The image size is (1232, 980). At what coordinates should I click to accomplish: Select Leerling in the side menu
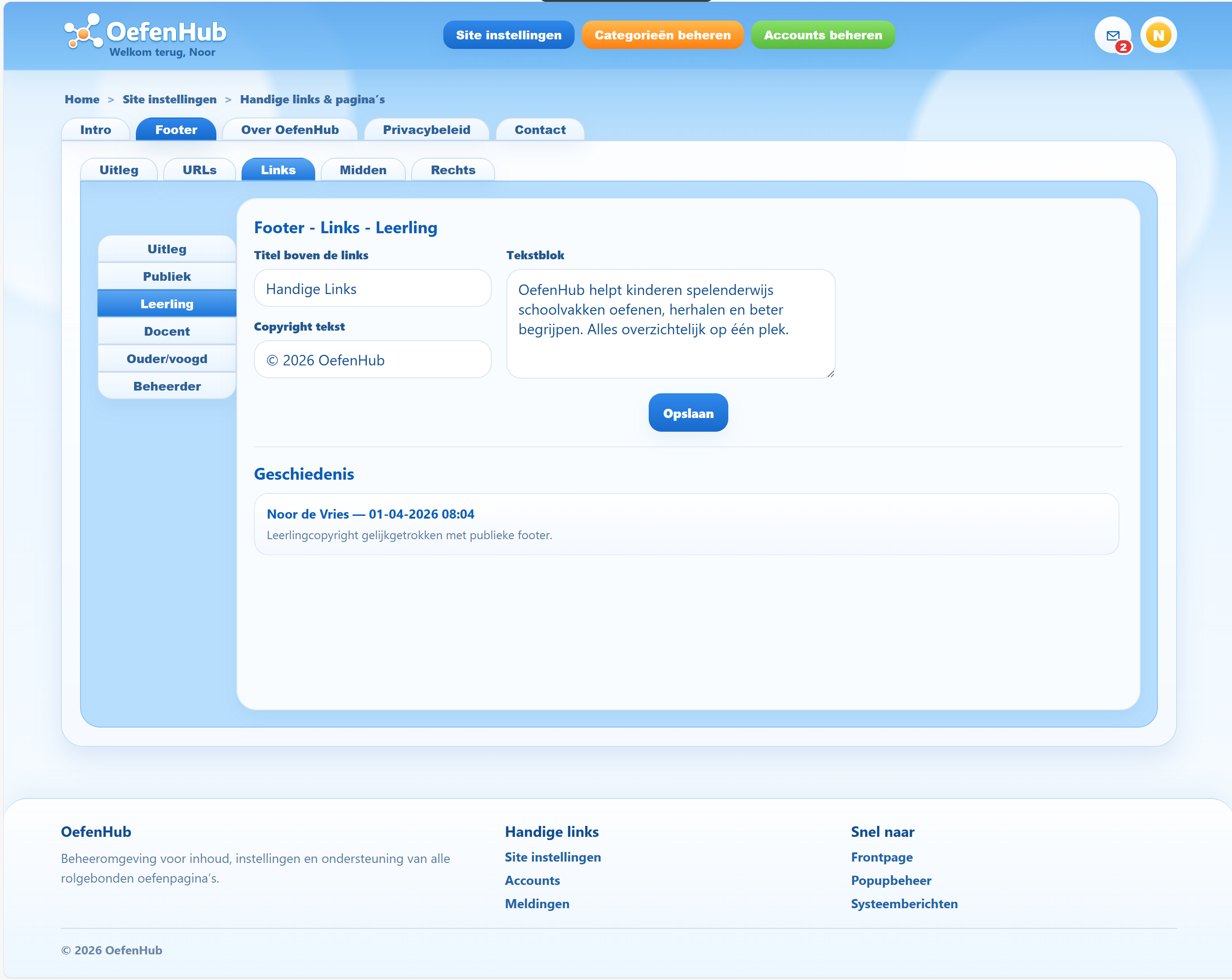167,304
